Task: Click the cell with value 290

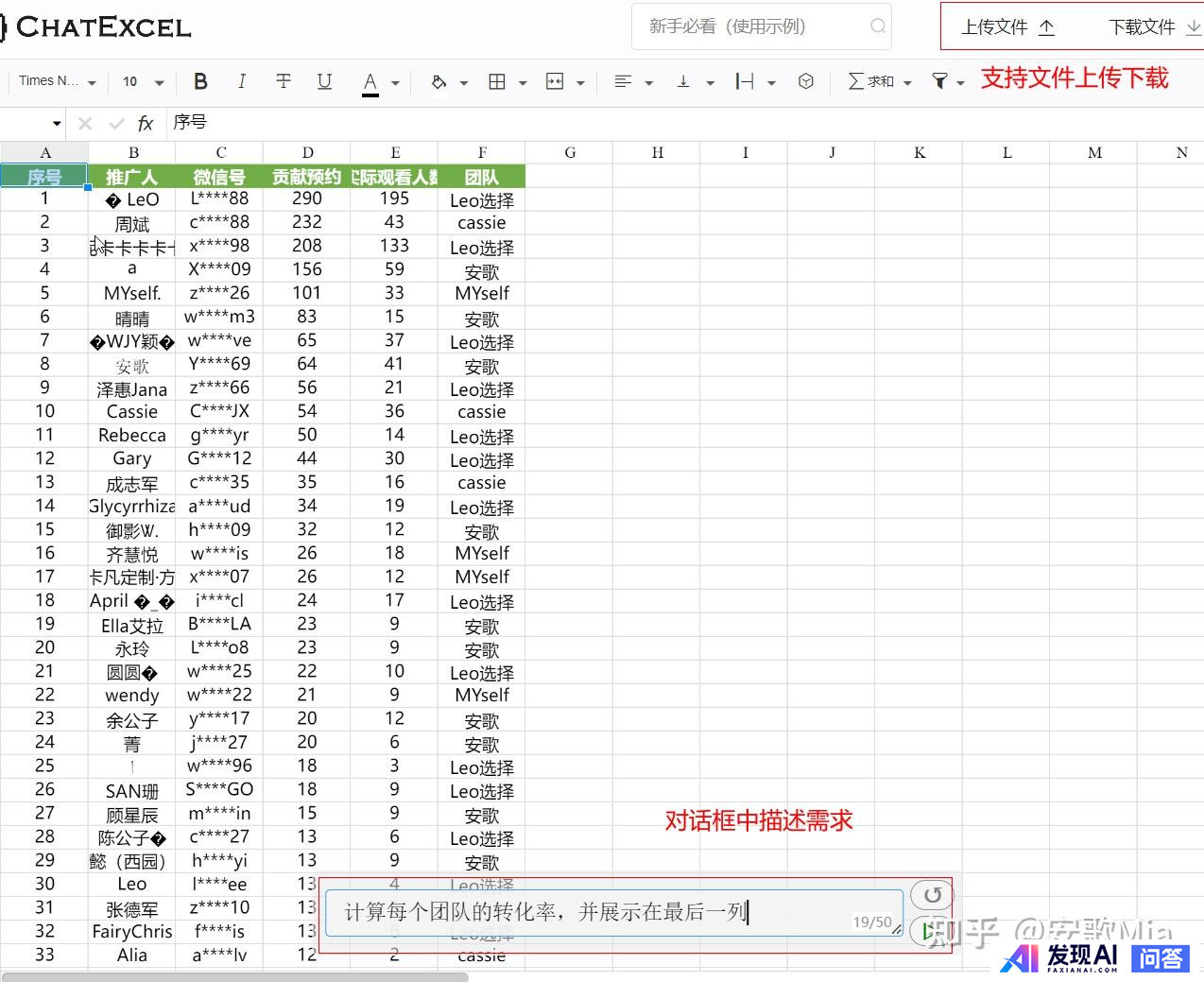Action: (x=307, y=199)
